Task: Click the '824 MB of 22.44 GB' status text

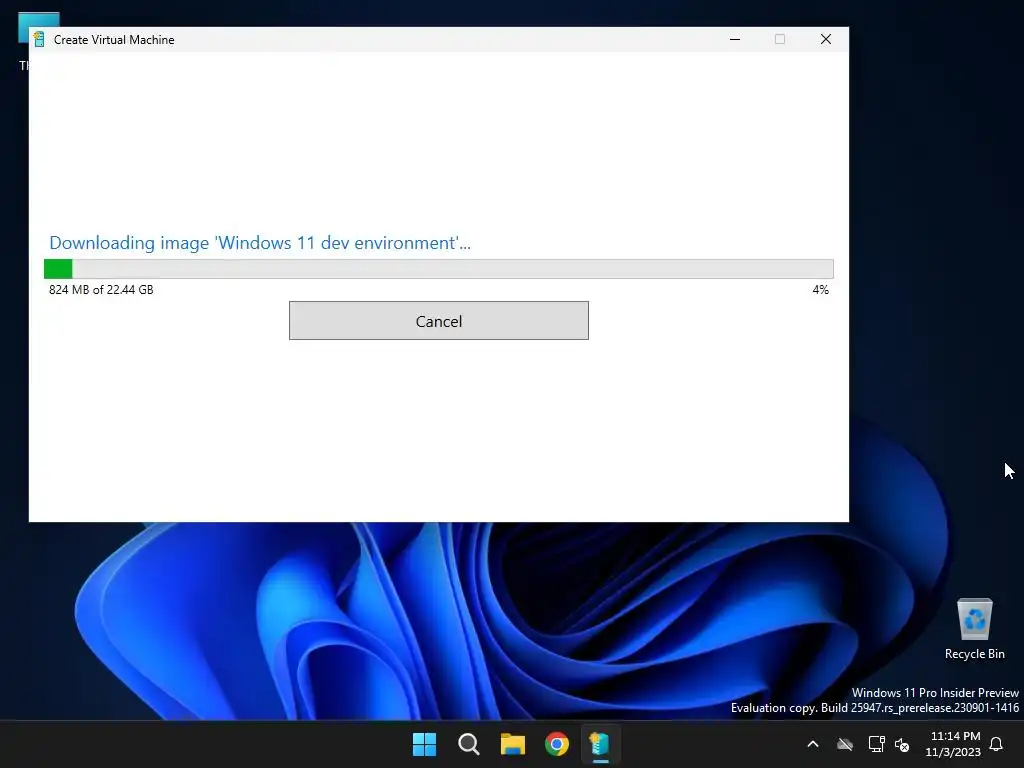Action: click(101, 289)
